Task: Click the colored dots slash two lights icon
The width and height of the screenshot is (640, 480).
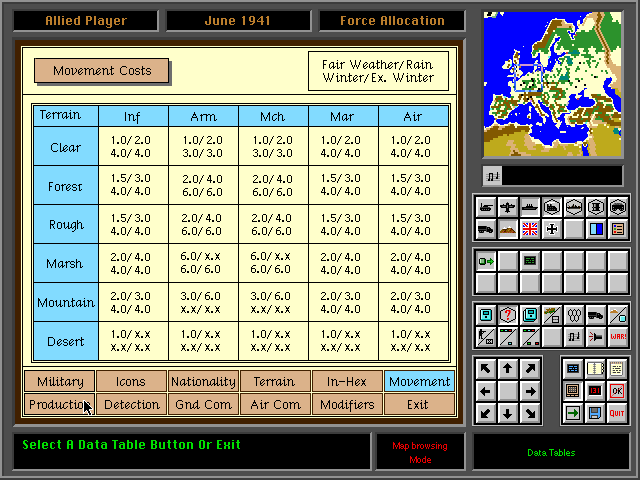Action: click(530, 337)
